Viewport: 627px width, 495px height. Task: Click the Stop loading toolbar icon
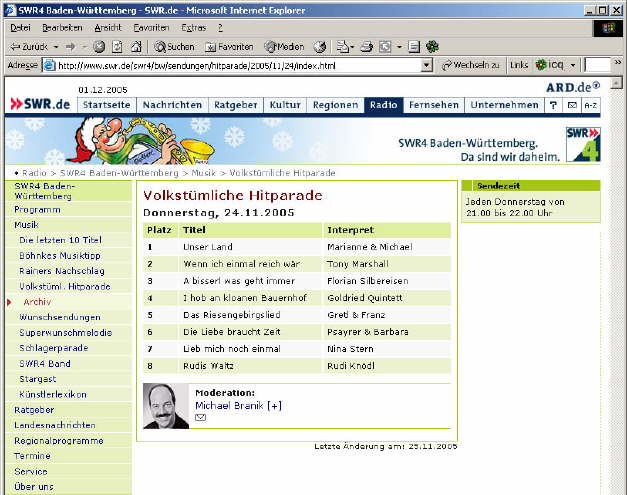pyautogui.click(x=99, y=47)
